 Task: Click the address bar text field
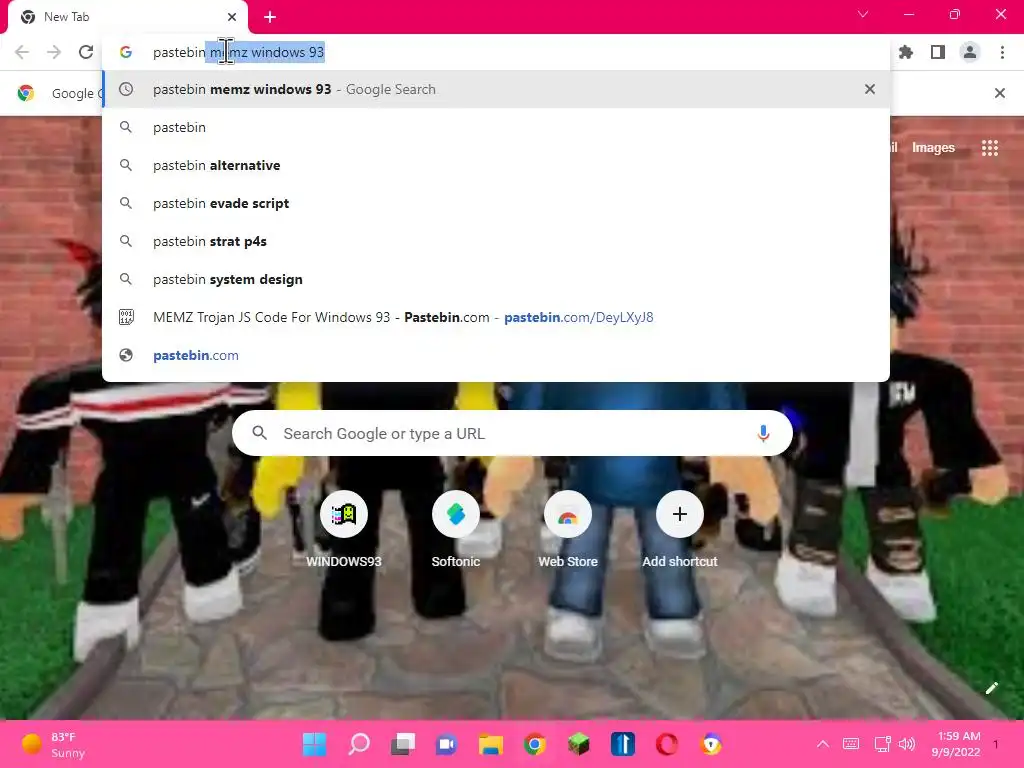click(x=496, y=52)
